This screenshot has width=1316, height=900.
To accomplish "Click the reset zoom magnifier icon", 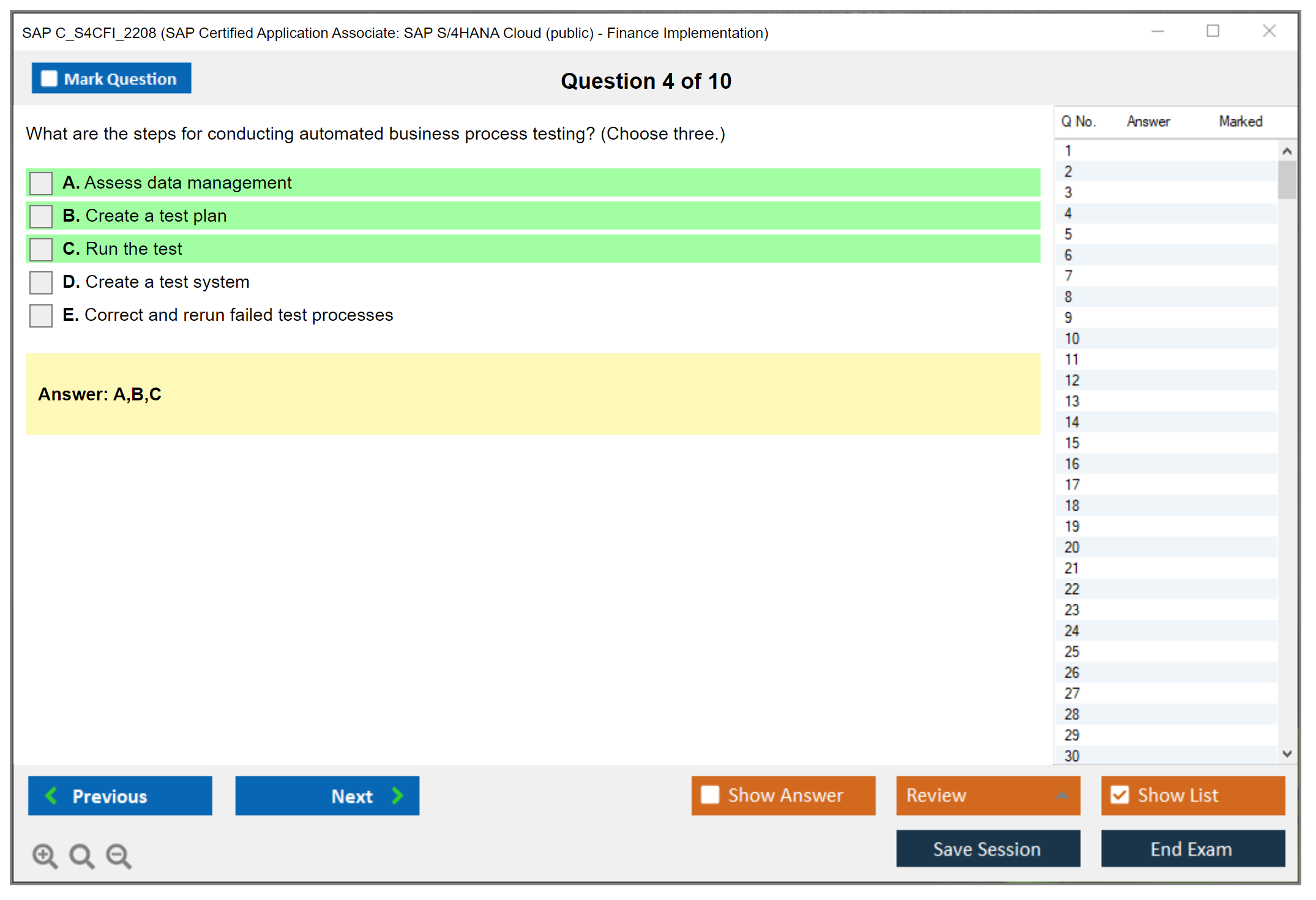I will click(81, 855).
